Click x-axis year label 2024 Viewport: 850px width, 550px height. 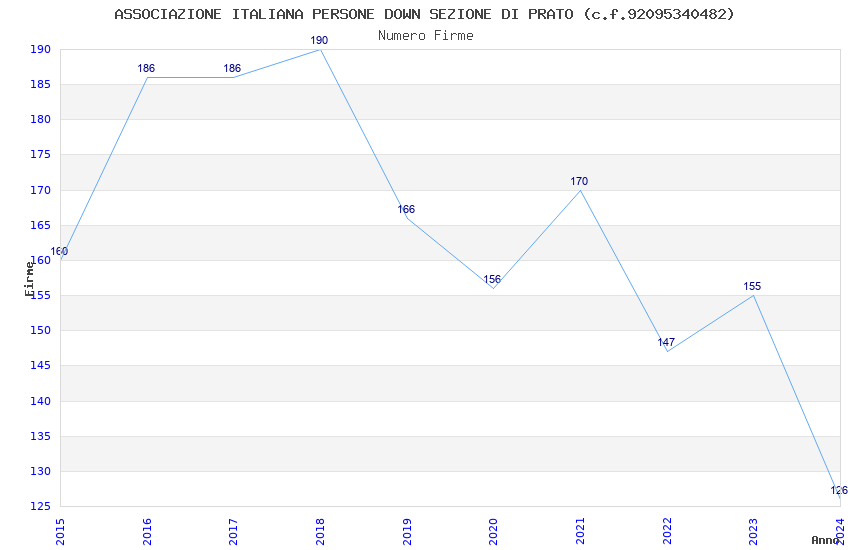click(840, 532)
